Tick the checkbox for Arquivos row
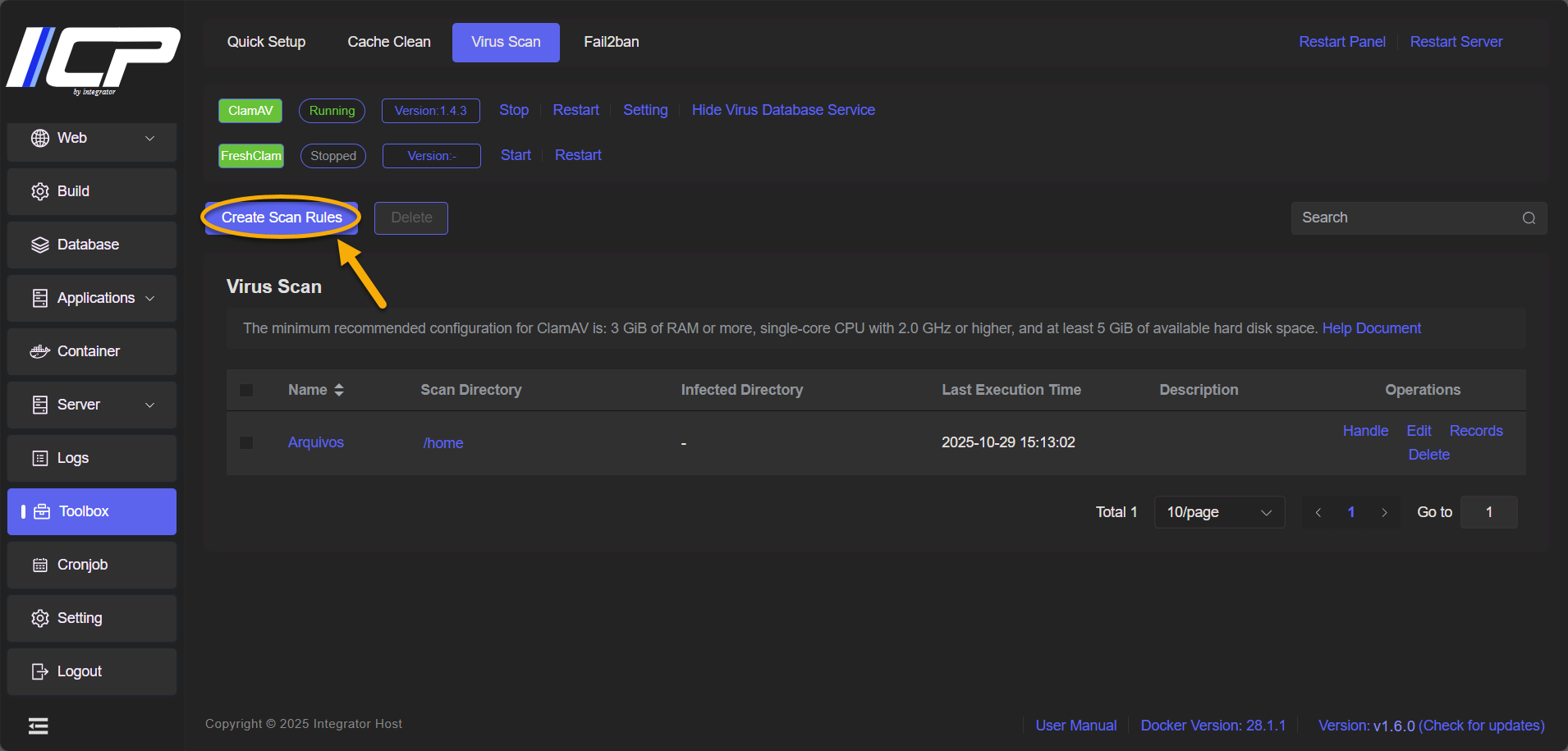Screen dimensions: 1568x751 coord(246,442)
